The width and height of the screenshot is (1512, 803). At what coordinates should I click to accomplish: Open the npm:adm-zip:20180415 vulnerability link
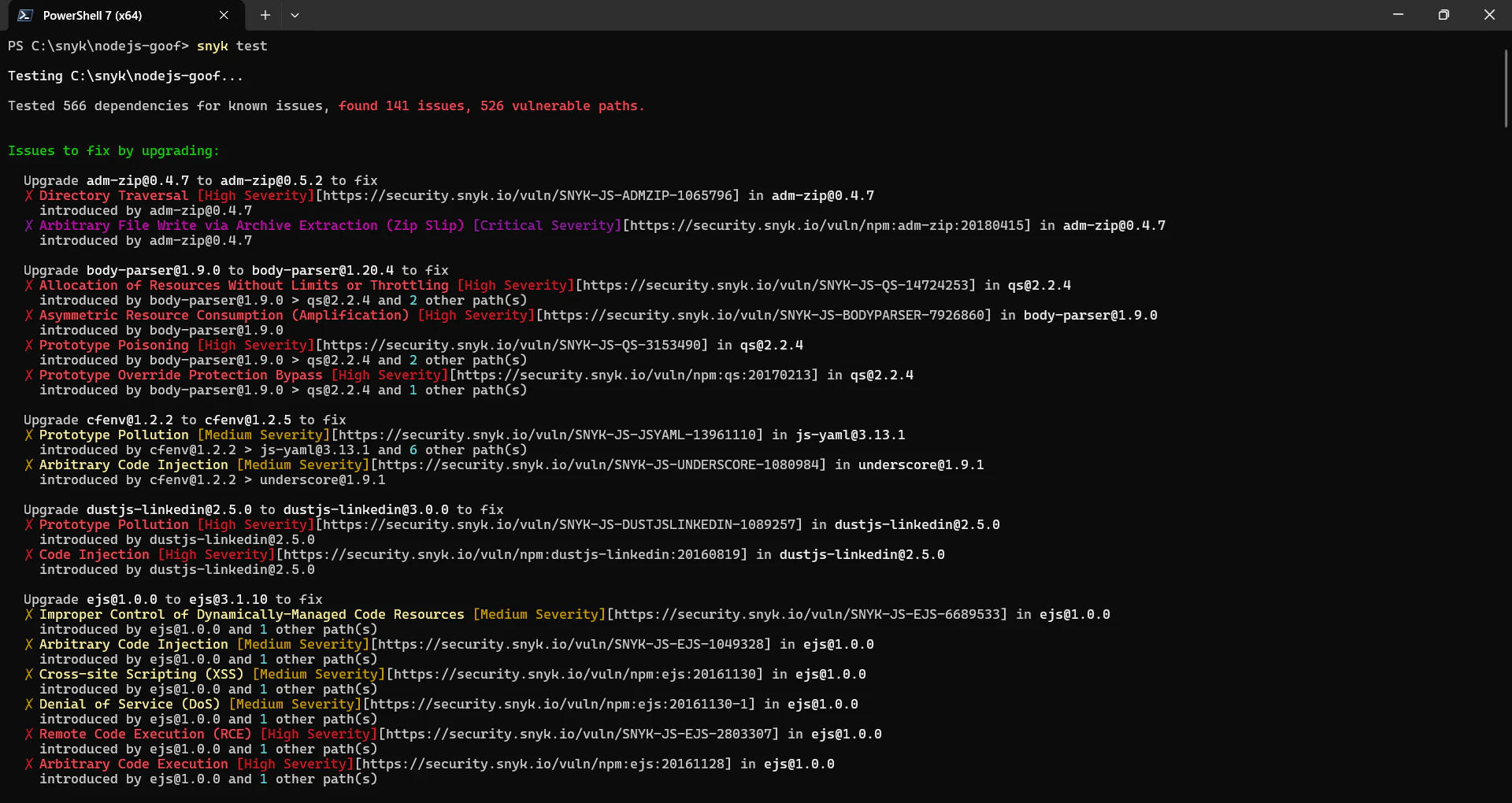tap(827, 225)
